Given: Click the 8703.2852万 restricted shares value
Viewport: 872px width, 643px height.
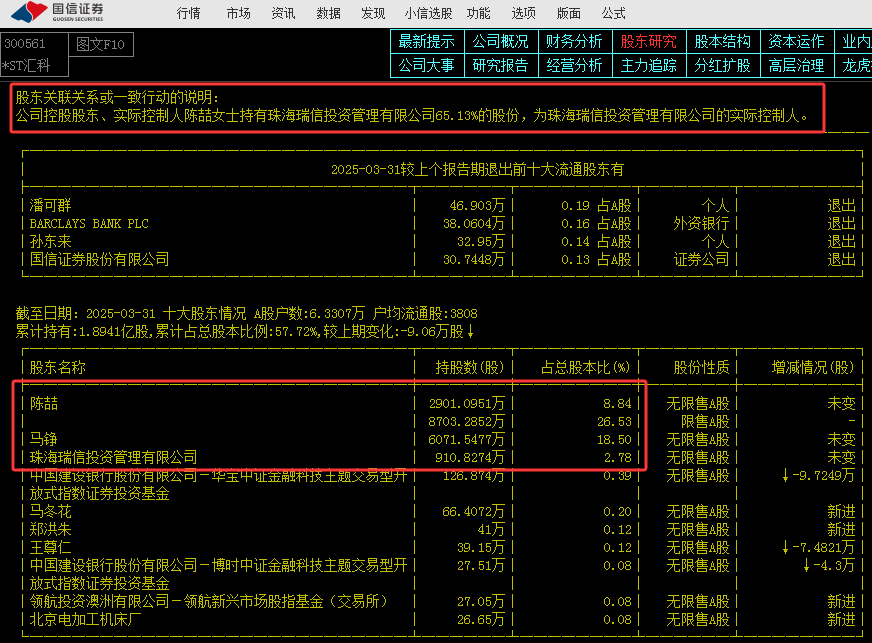Looking at the screenshot, I should click(x=466, y=422).
